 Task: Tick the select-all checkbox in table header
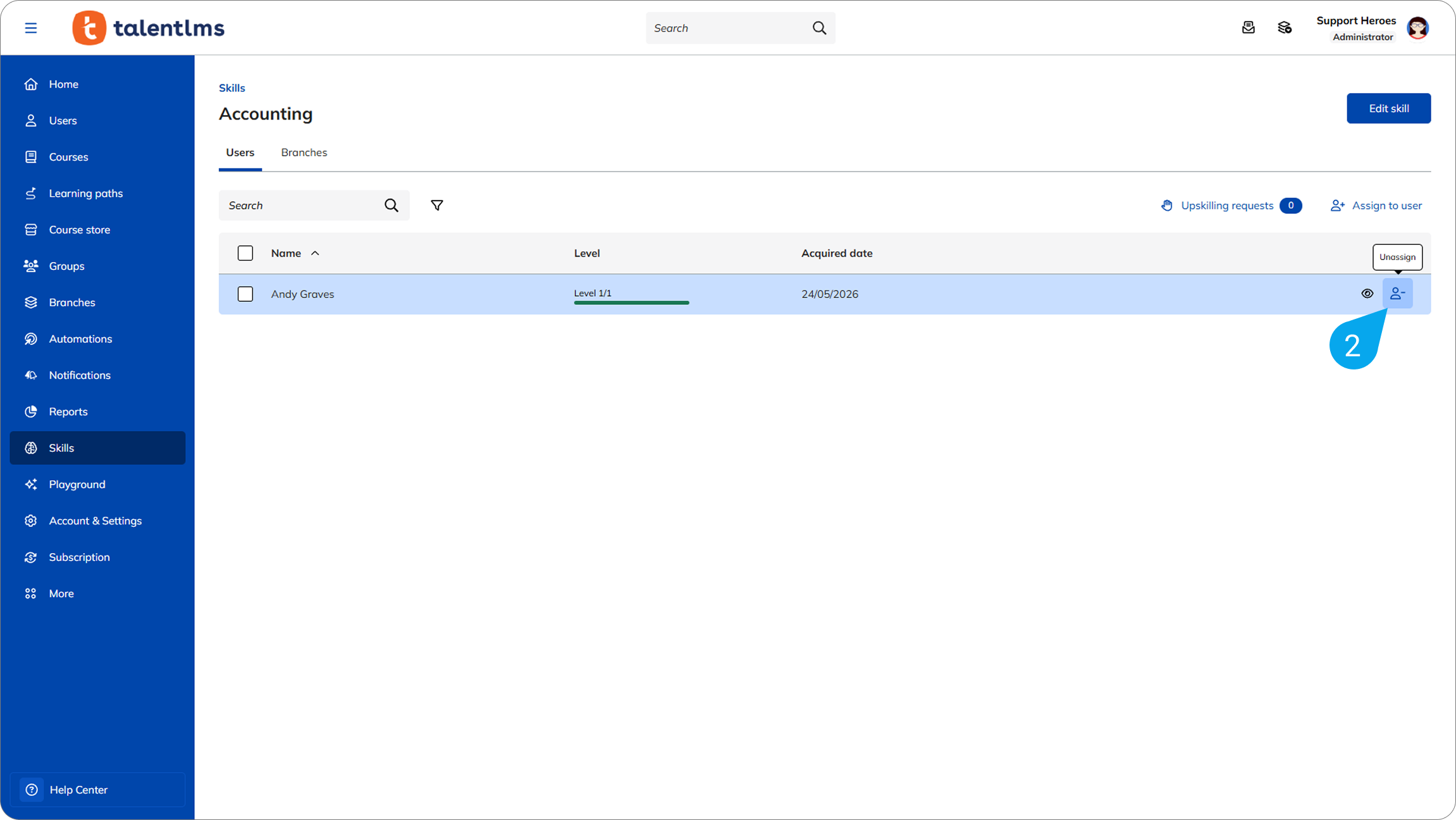245,253
